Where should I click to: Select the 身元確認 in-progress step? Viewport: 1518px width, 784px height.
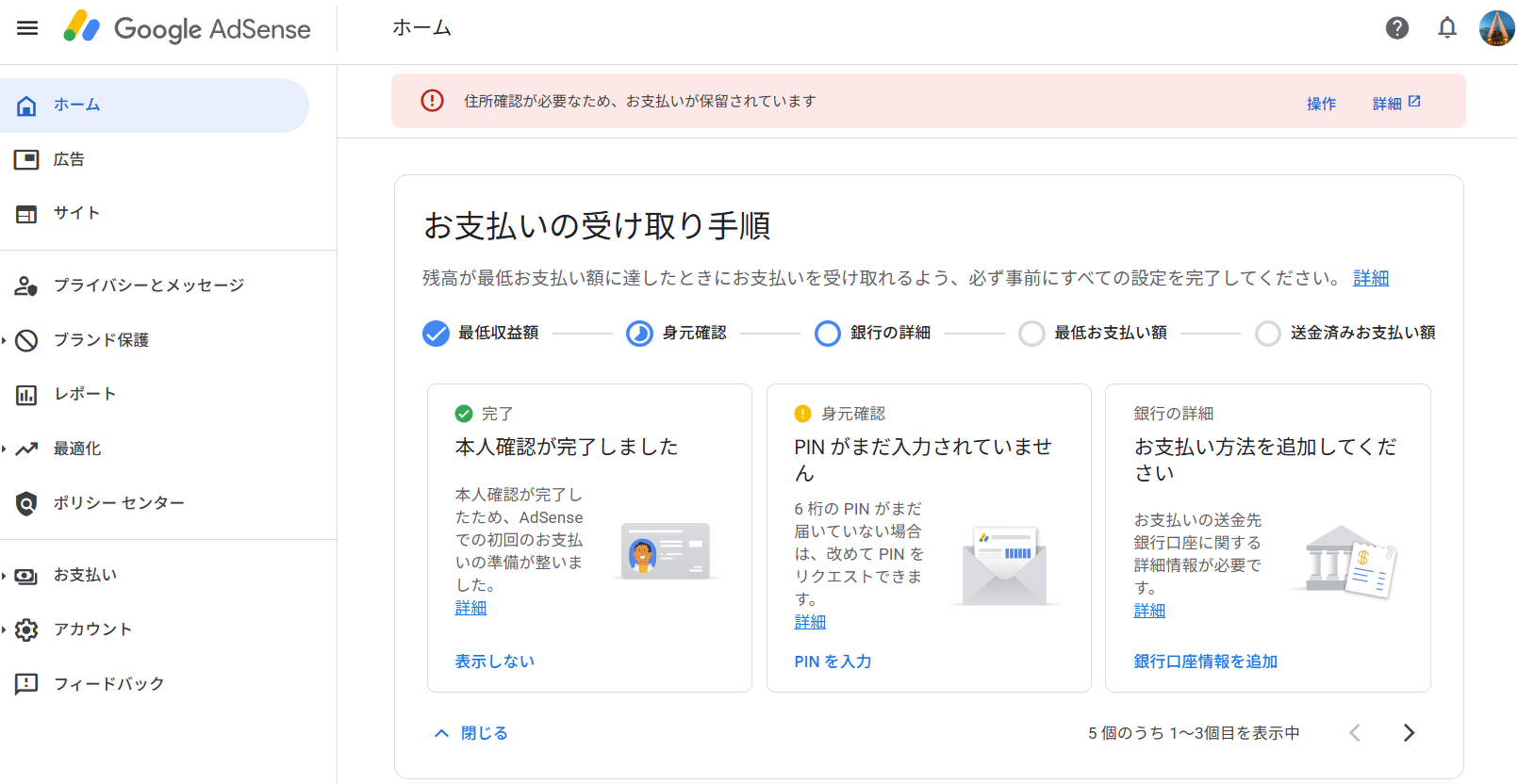coord(639,334)
